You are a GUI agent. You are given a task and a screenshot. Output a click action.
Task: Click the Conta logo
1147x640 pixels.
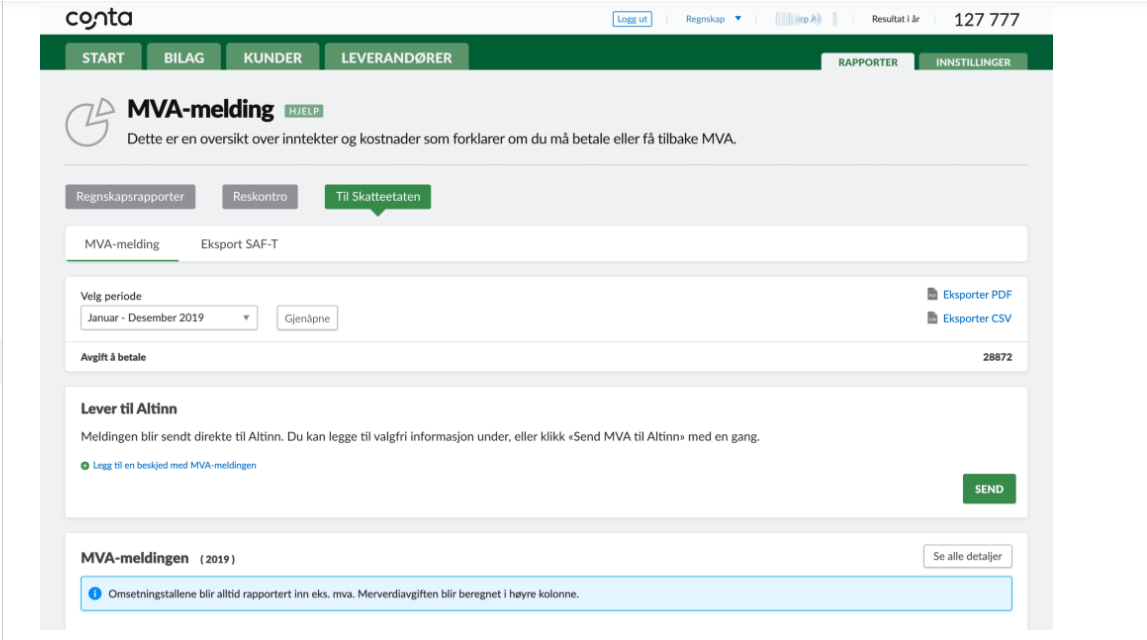click(99, 19)
